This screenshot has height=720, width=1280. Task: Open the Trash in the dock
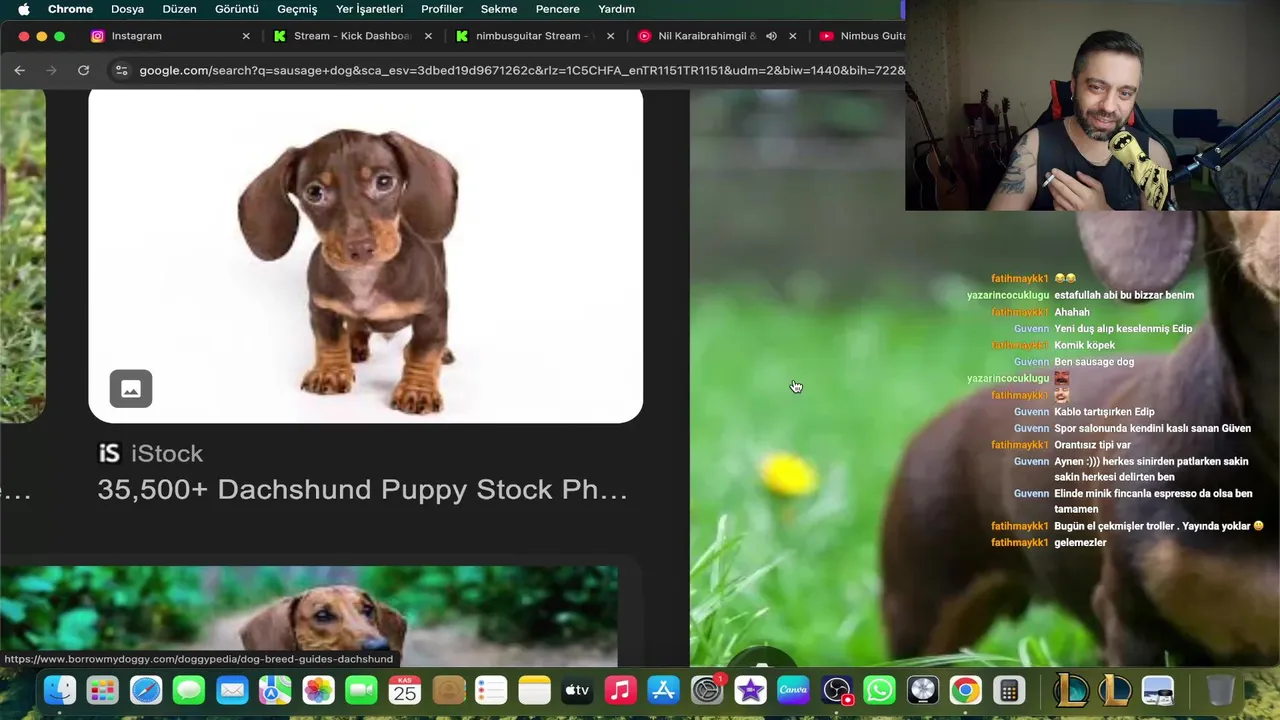pos(1220,690)
